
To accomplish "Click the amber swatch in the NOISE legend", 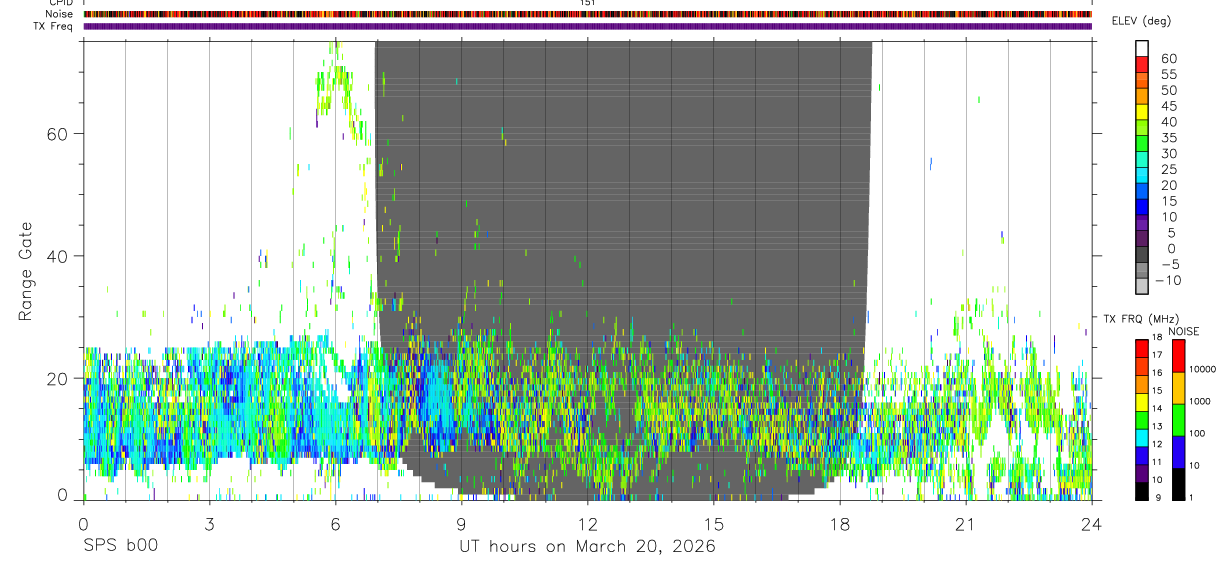I will tap(1178, 387).
